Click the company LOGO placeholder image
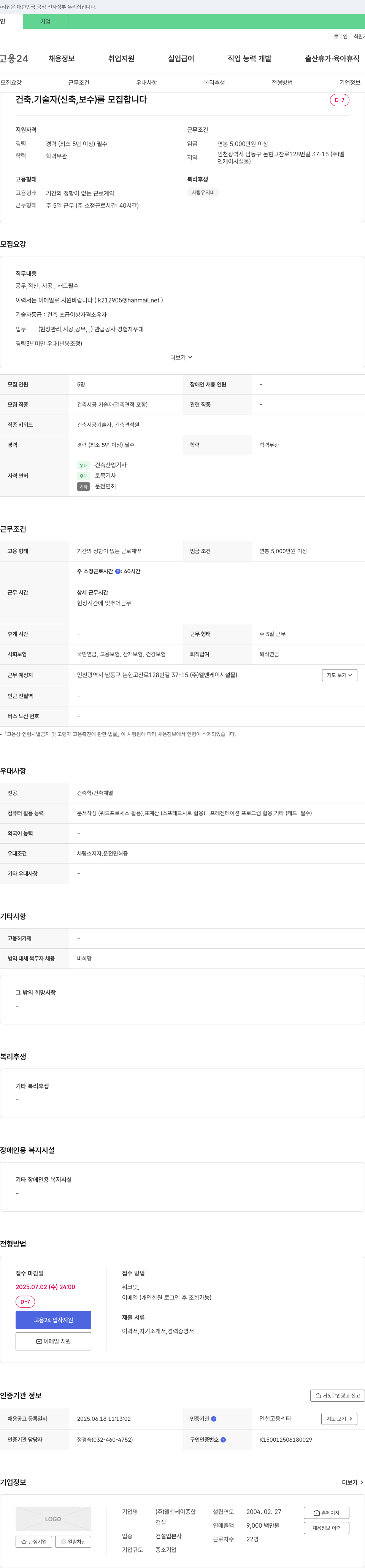This screenshot has height=1568, width=365. point(54,1519)
